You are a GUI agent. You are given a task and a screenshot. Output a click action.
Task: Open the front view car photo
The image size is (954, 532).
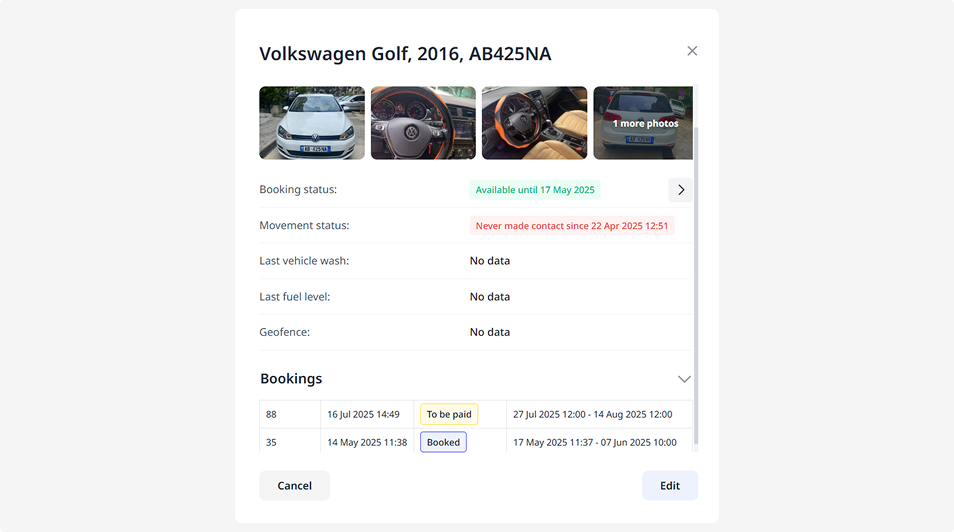312,123
